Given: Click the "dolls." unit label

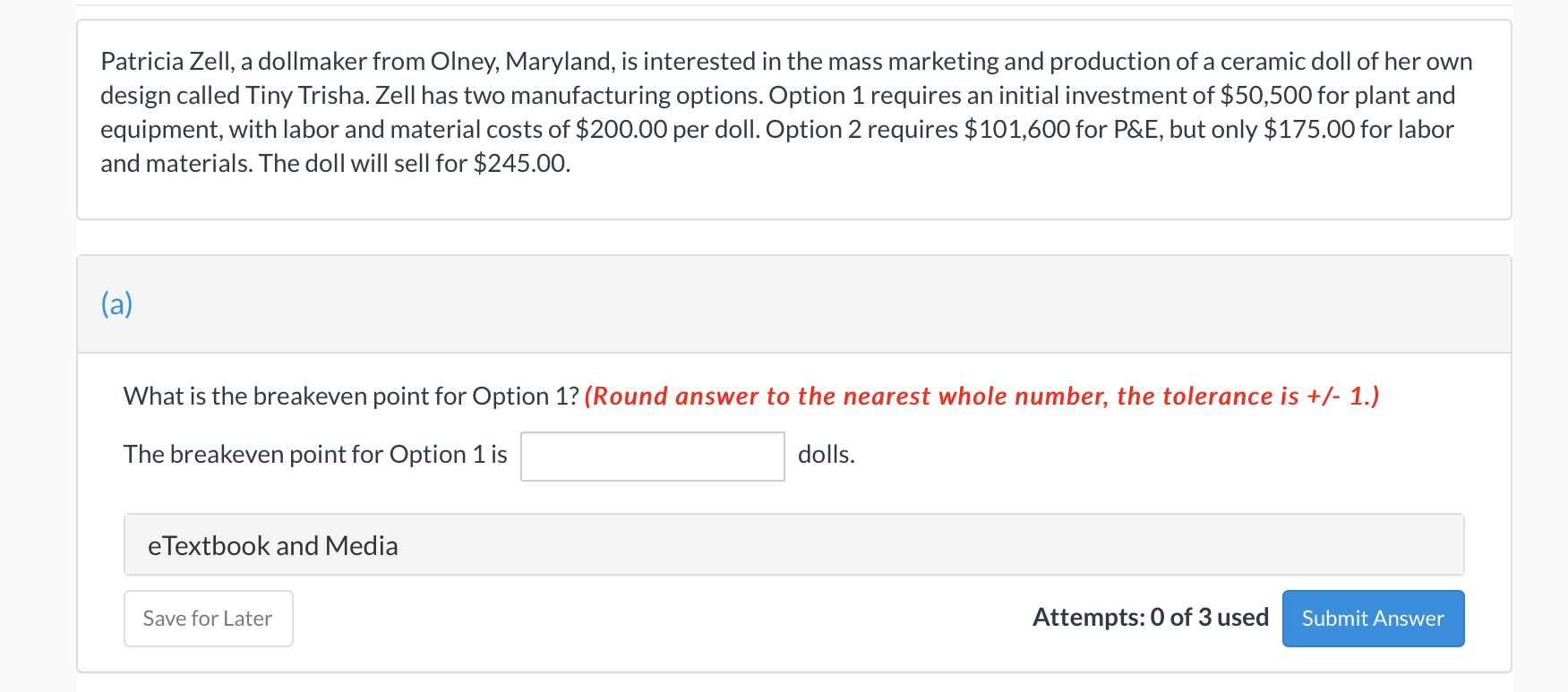Looking at the screenshot, I should (x=826, y=455).
